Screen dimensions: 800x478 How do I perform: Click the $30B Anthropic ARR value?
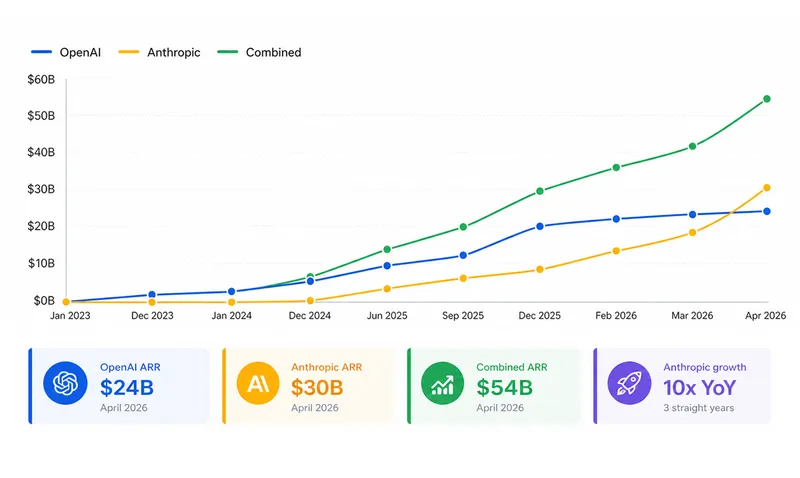coord(317,388)
